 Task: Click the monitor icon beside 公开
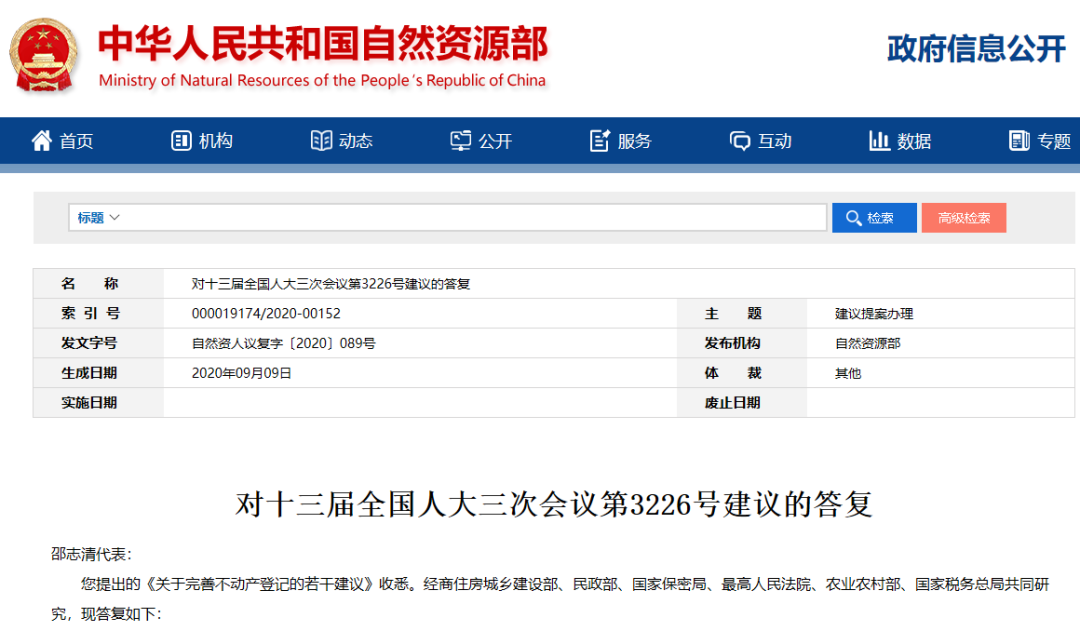coord(461,141)
